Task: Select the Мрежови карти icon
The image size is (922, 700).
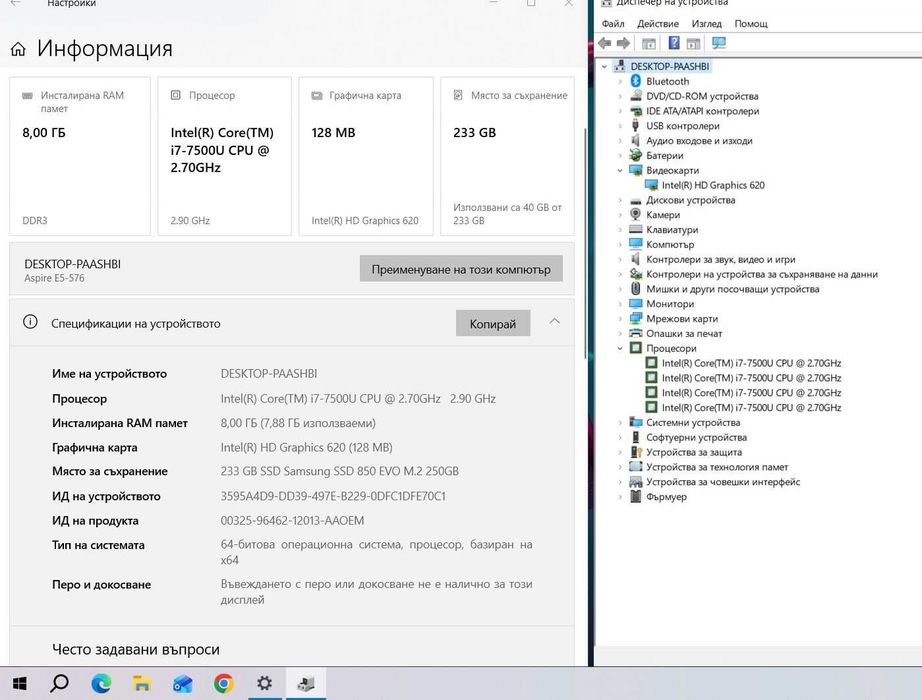Action: tap(635, 318)
